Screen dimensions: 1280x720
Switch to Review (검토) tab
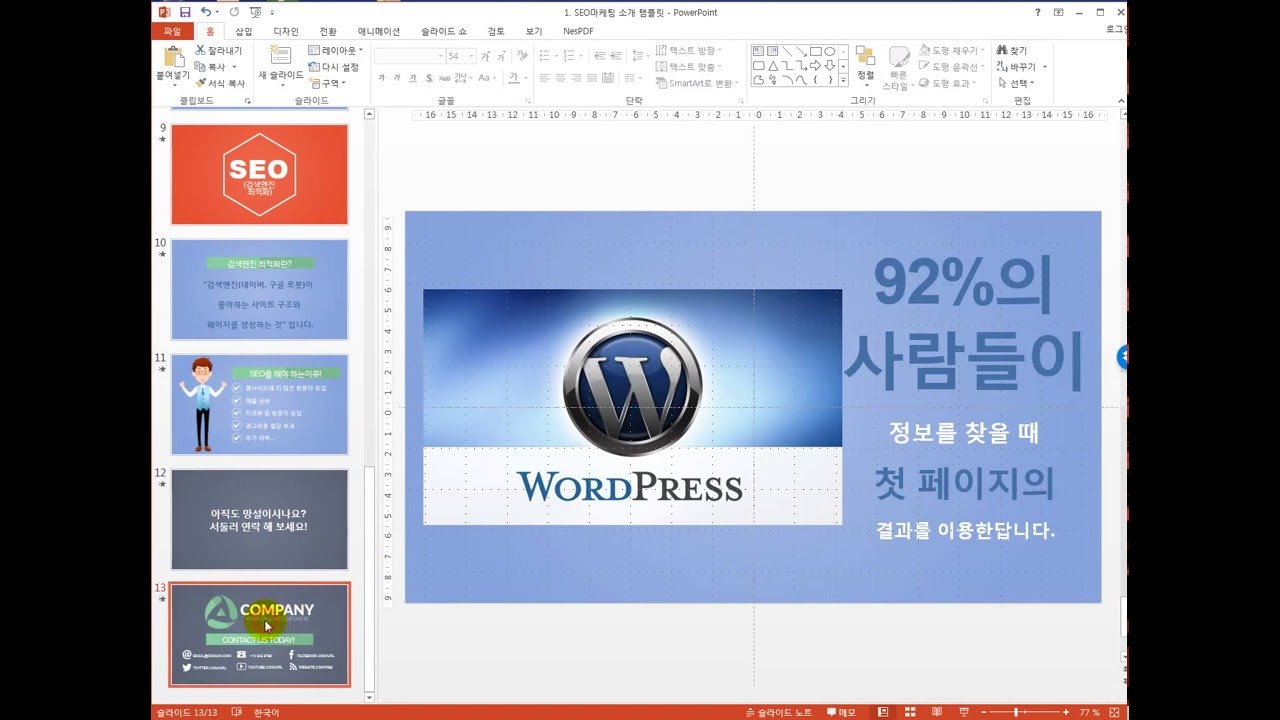[496, 31]
